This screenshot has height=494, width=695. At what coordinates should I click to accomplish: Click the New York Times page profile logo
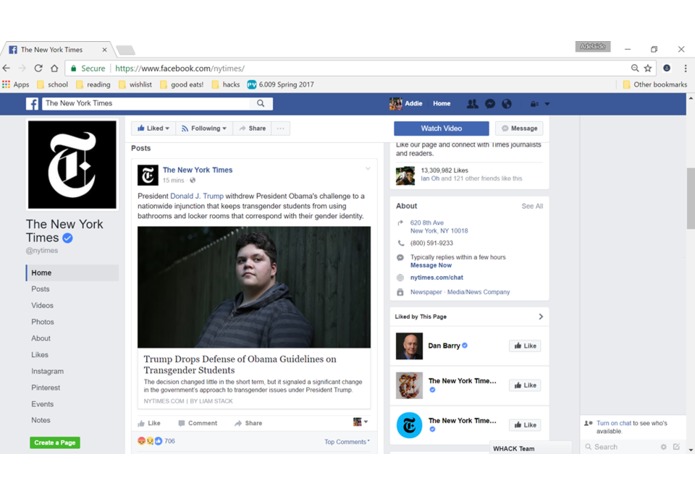pyautogui.click(x=72, y=165)
